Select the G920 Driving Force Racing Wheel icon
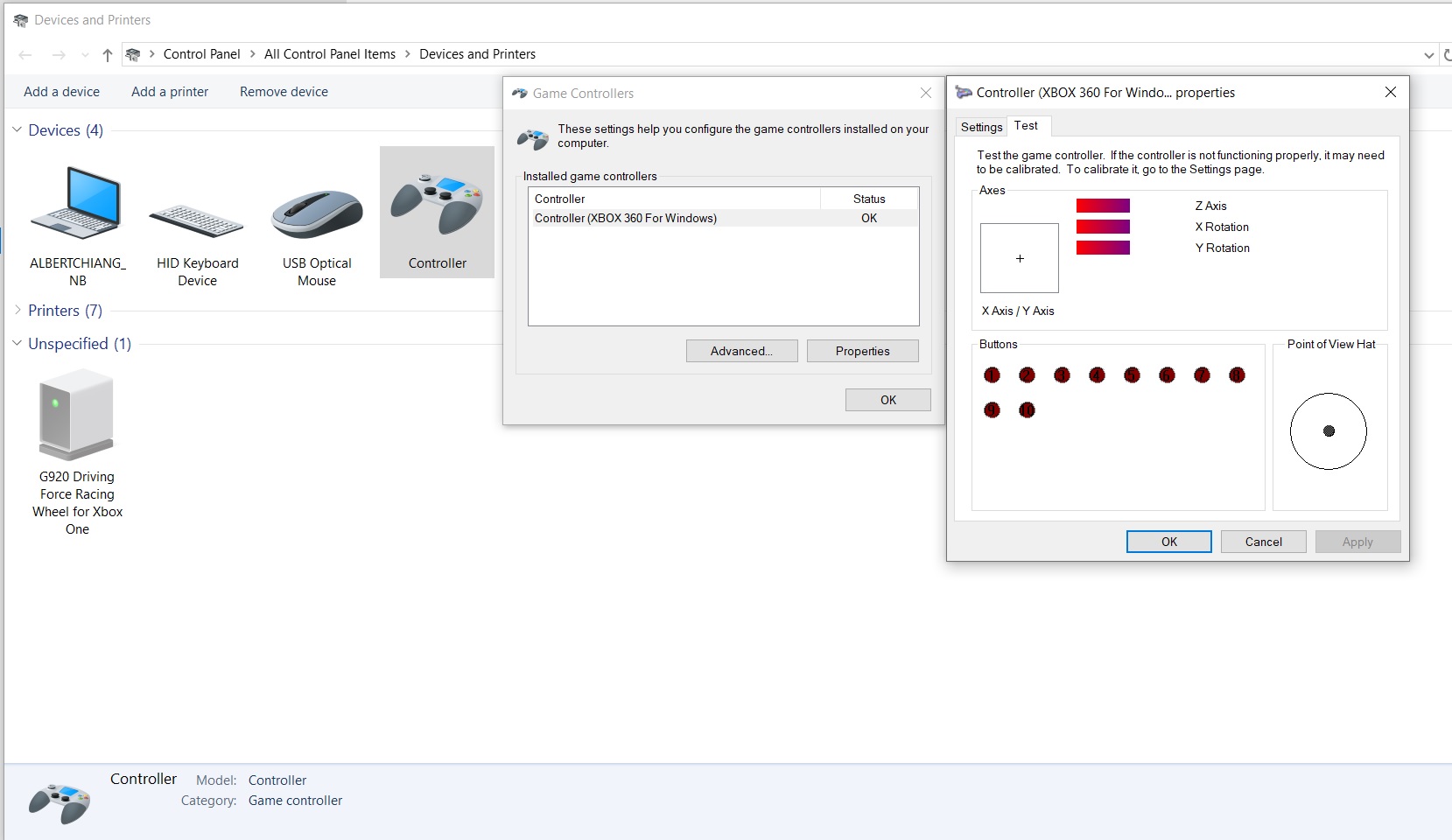This screenshot has height=840, width=1452. click(x=77, y=415)
